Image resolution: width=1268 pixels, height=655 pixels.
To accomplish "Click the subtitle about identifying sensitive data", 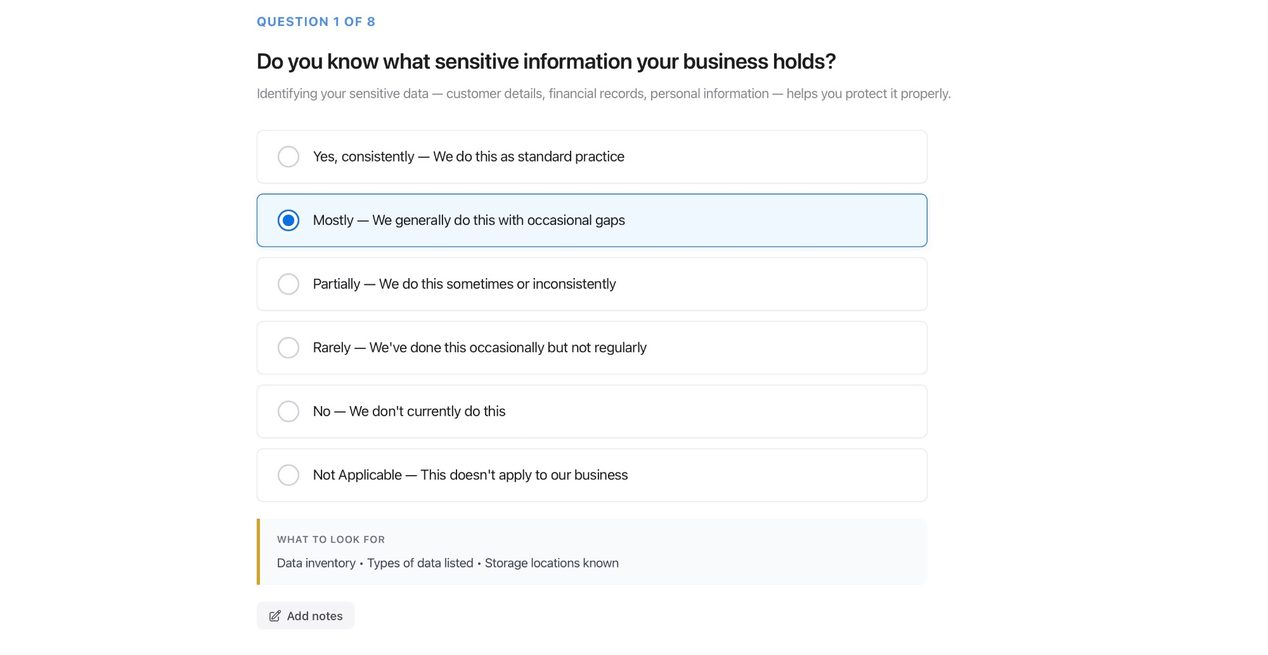I will tap(604, 91).
